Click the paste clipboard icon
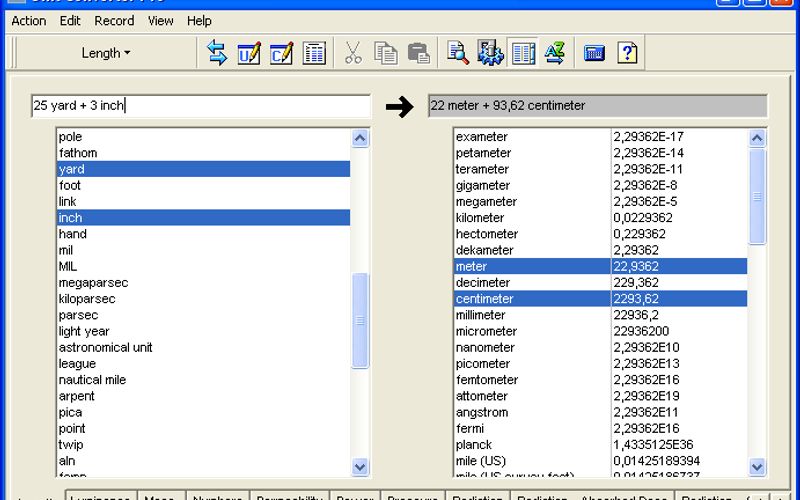The height and width of the screenshot is (500, 800). coord(418,54)
